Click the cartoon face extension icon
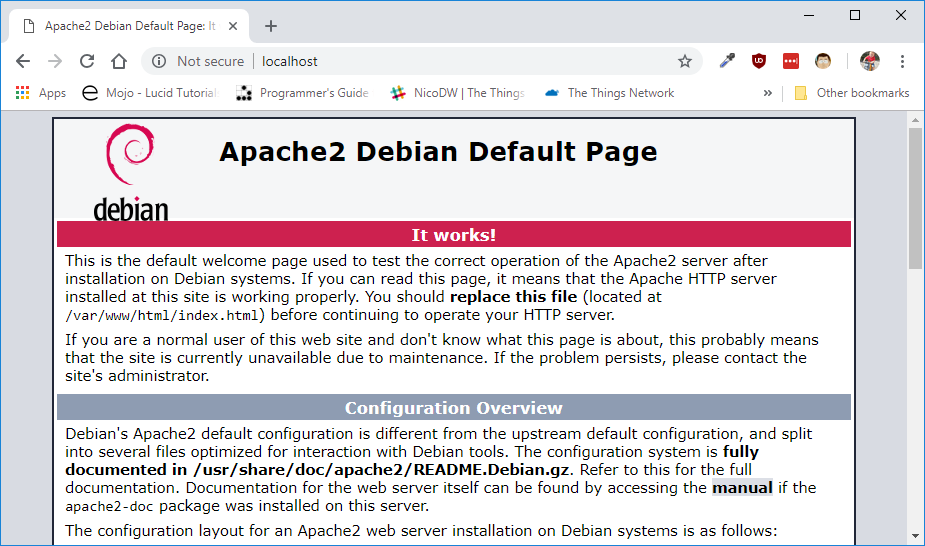The image size is (925, 546). coord(823,61)
